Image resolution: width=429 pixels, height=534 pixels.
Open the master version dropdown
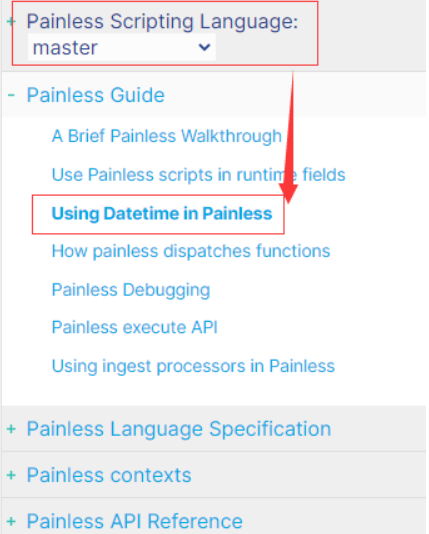(x=122, y=47)
